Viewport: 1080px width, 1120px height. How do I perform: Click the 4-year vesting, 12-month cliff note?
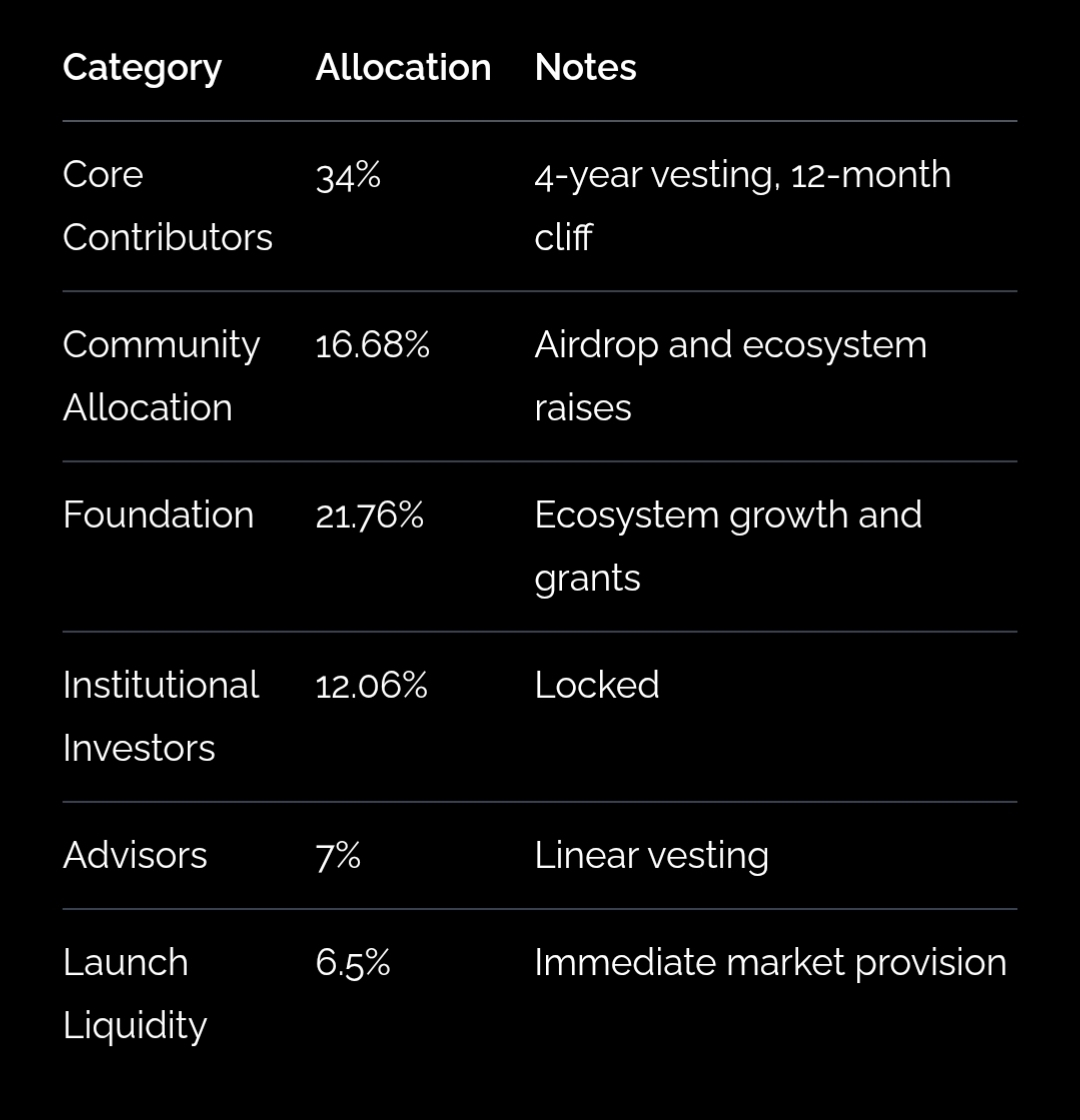coord(742,206)
